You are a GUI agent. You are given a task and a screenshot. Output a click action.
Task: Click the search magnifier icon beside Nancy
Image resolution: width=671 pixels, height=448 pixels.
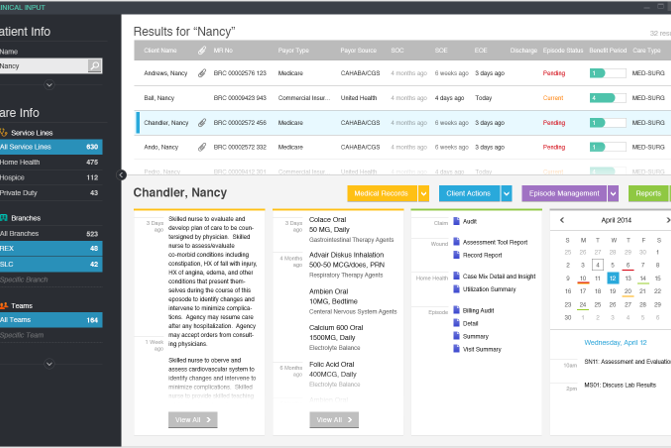tap(95, 66)
